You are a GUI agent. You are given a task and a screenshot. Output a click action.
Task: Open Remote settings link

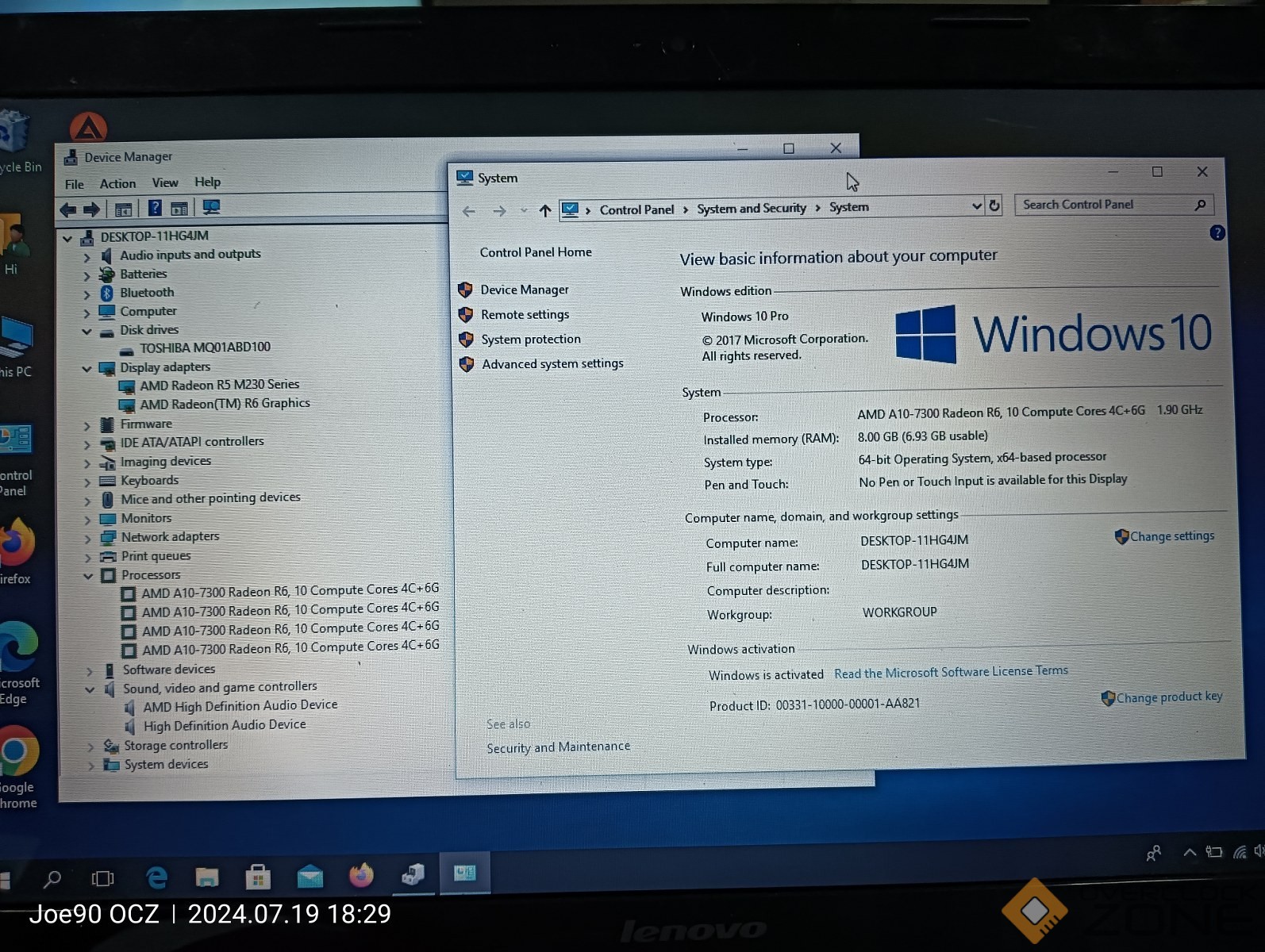(525, 314)
